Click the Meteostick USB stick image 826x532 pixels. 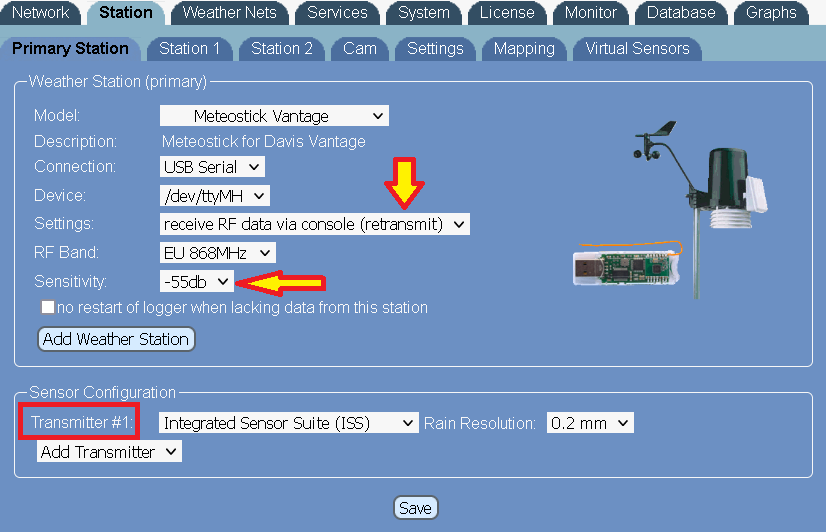pos(627,265)
